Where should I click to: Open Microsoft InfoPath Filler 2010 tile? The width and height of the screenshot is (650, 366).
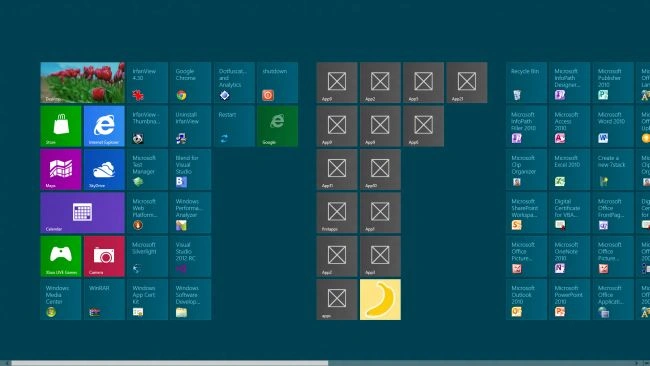[x=526, y=126]
